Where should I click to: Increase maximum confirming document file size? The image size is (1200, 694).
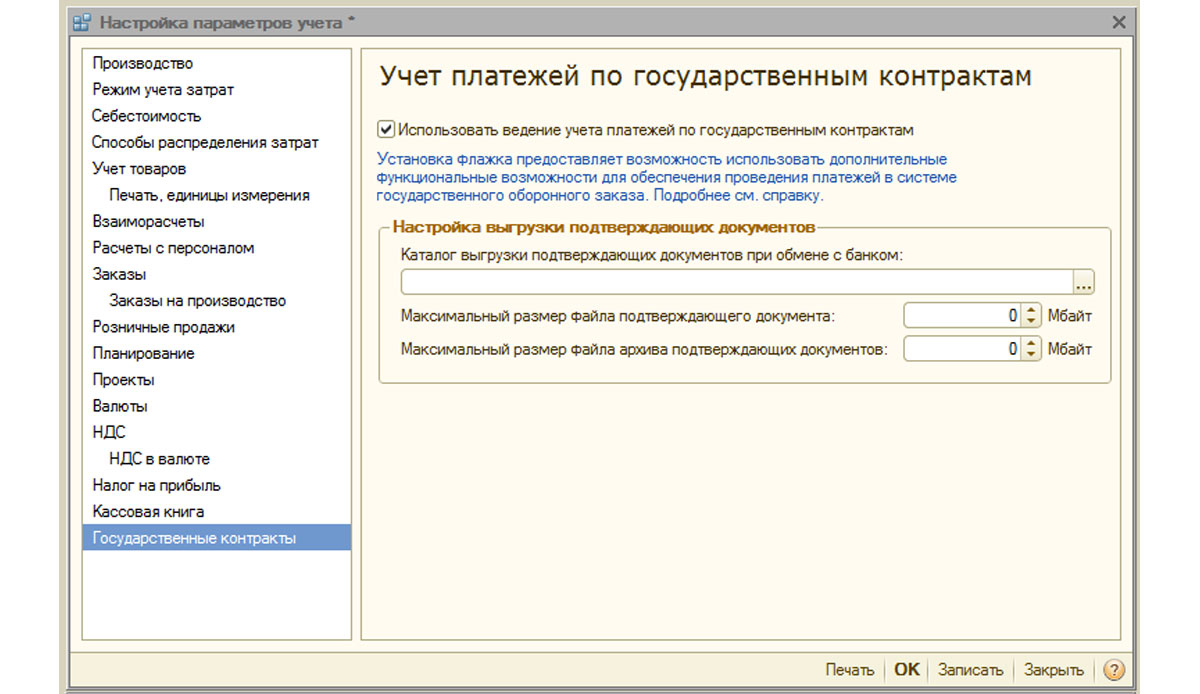[x=1032, y=311]
